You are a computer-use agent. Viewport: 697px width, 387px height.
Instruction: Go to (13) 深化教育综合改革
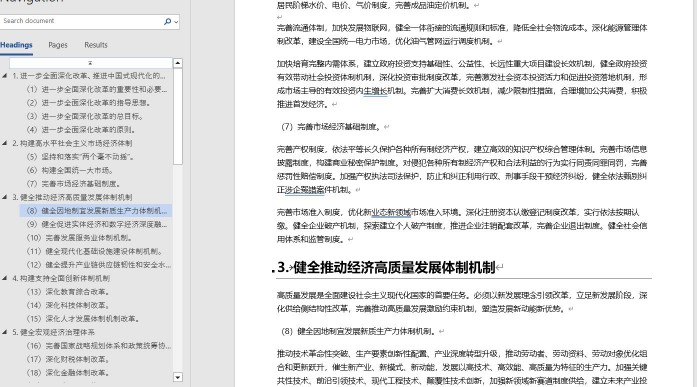pos(68,292)
